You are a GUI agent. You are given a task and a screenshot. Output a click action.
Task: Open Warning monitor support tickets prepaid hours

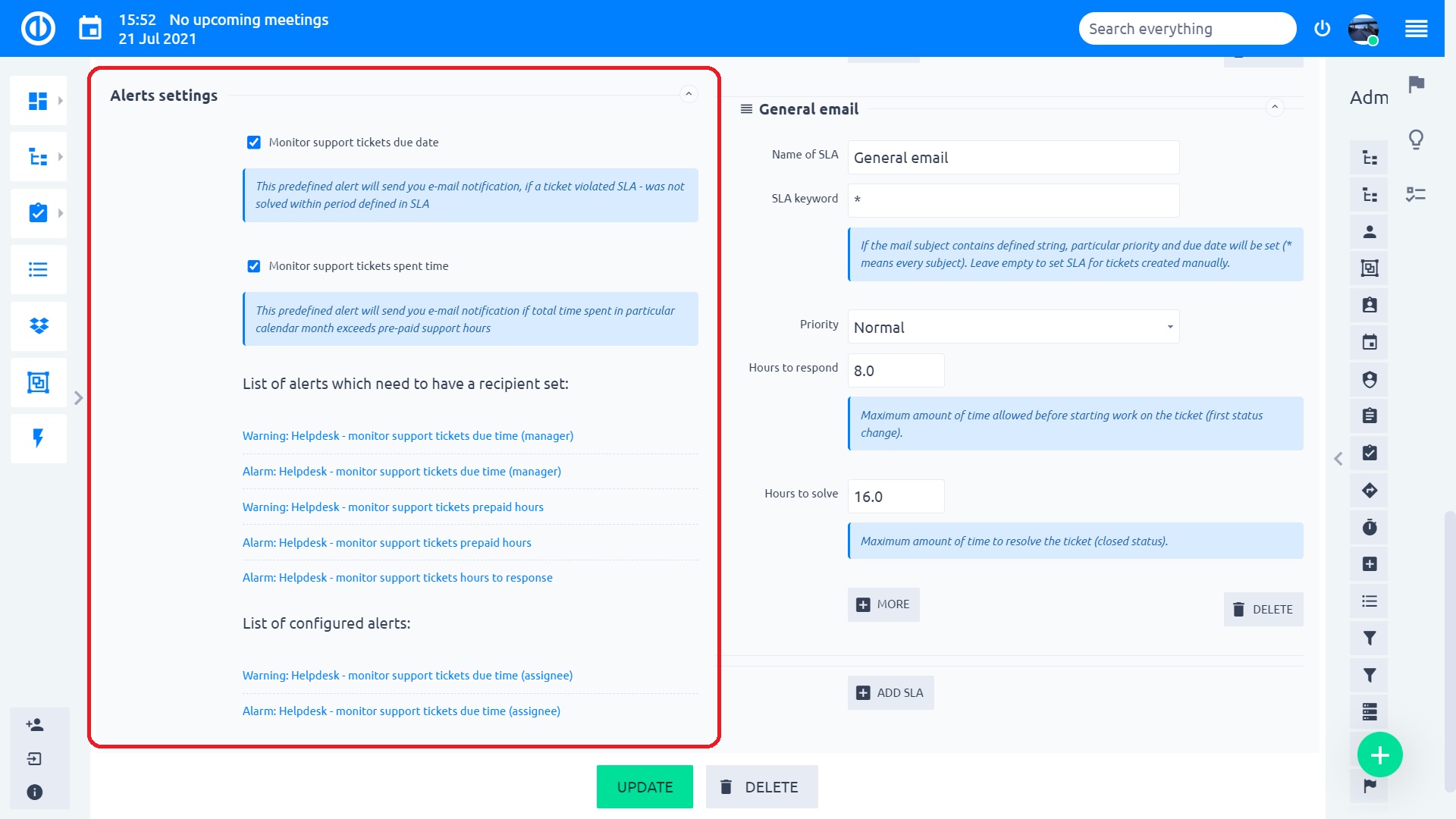click(393, 507)
